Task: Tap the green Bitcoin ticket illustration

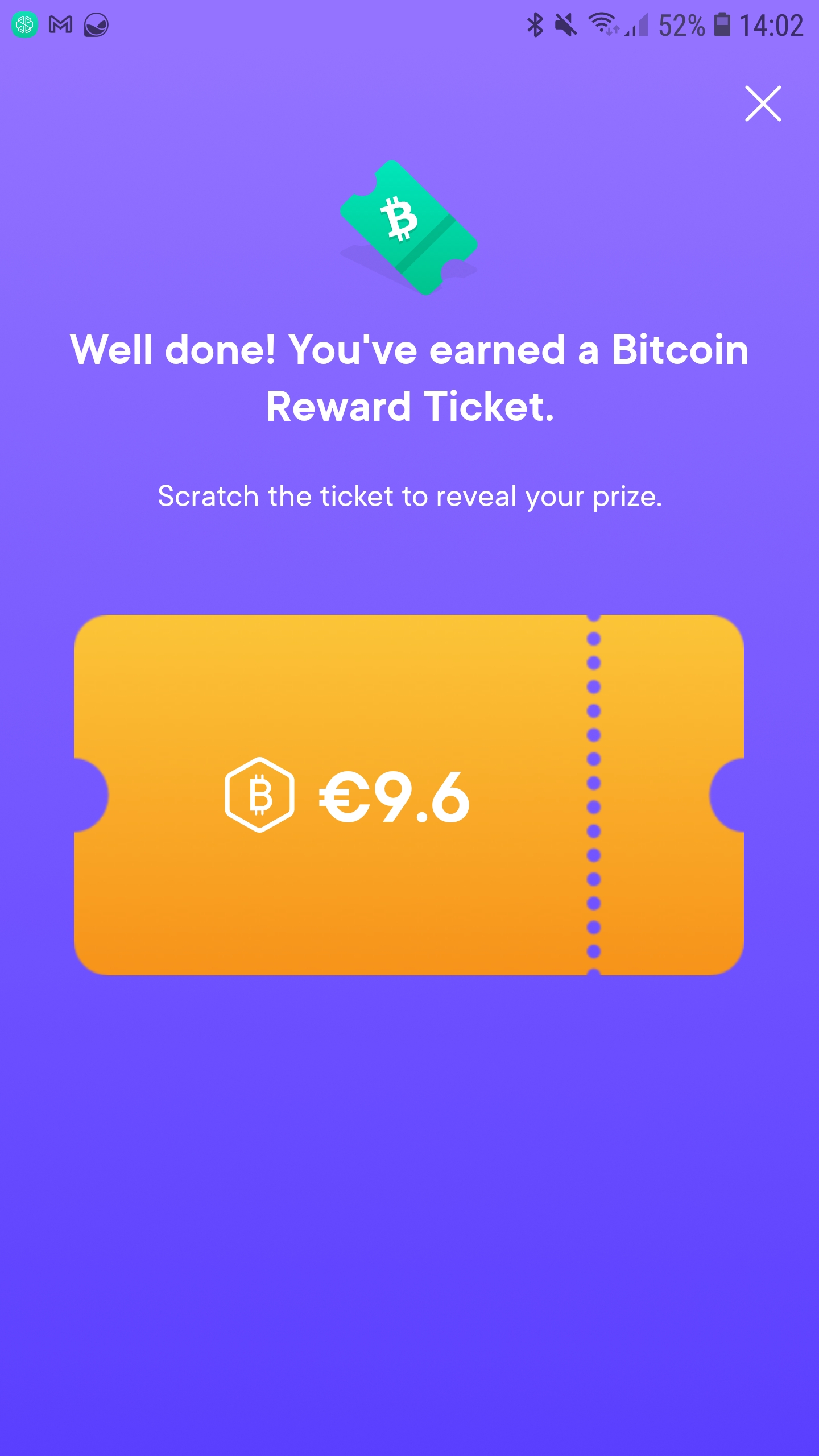Action: point(408,227)
